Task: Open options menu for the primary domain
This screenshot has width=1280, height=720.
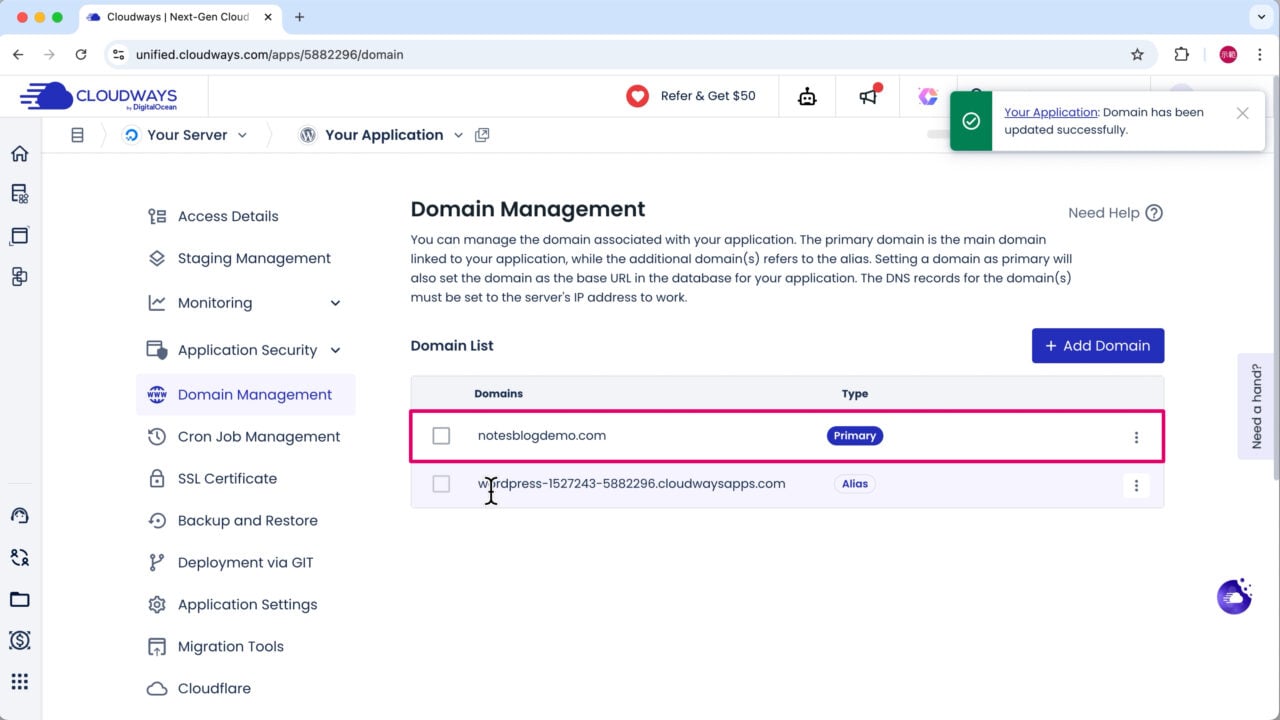Action: click(x=1136, y=437)
